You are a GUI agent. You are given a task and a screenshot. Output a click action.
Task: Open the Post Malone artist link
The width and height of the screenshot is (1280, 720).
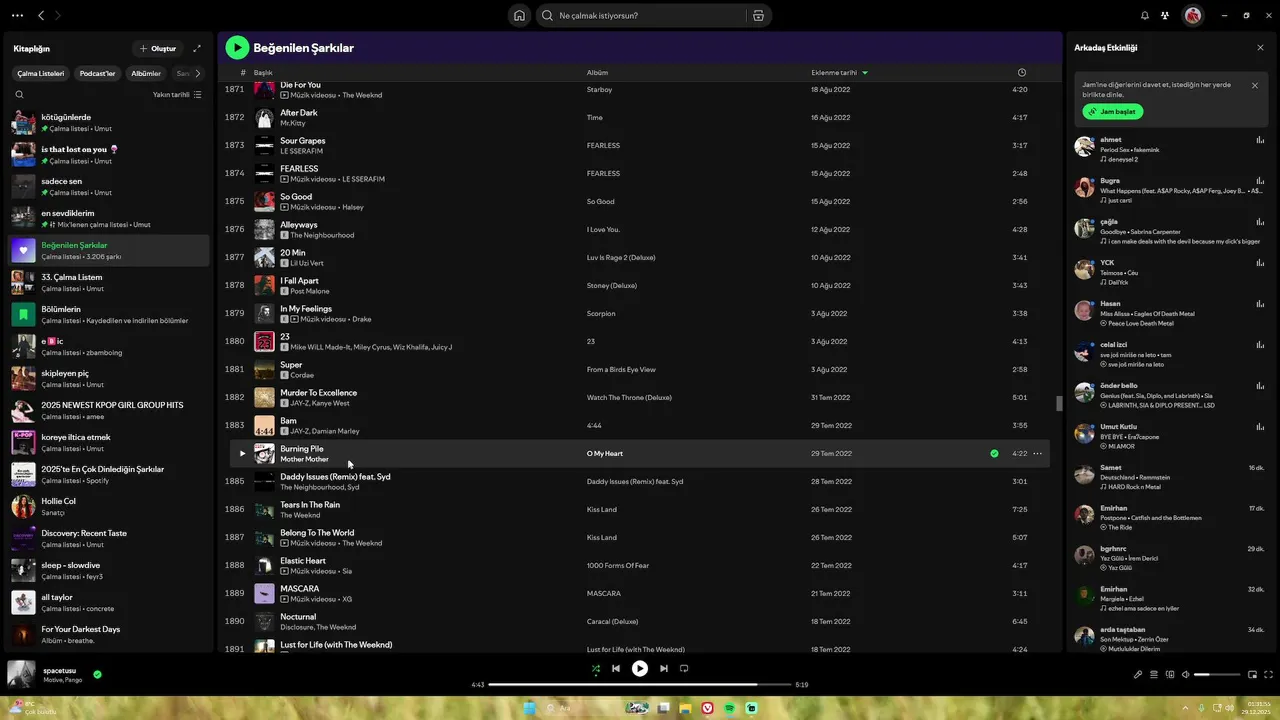[x=312, y=291]
